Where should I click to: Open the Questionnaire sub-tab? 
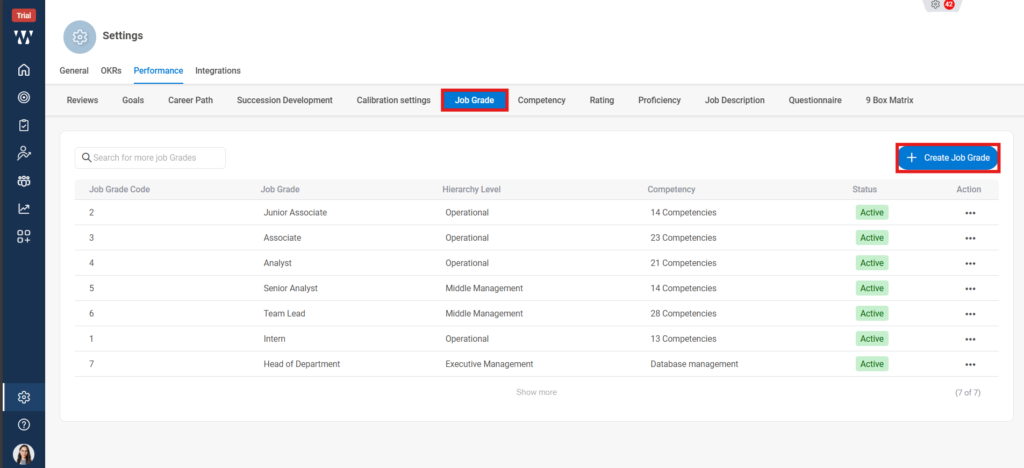815,101
